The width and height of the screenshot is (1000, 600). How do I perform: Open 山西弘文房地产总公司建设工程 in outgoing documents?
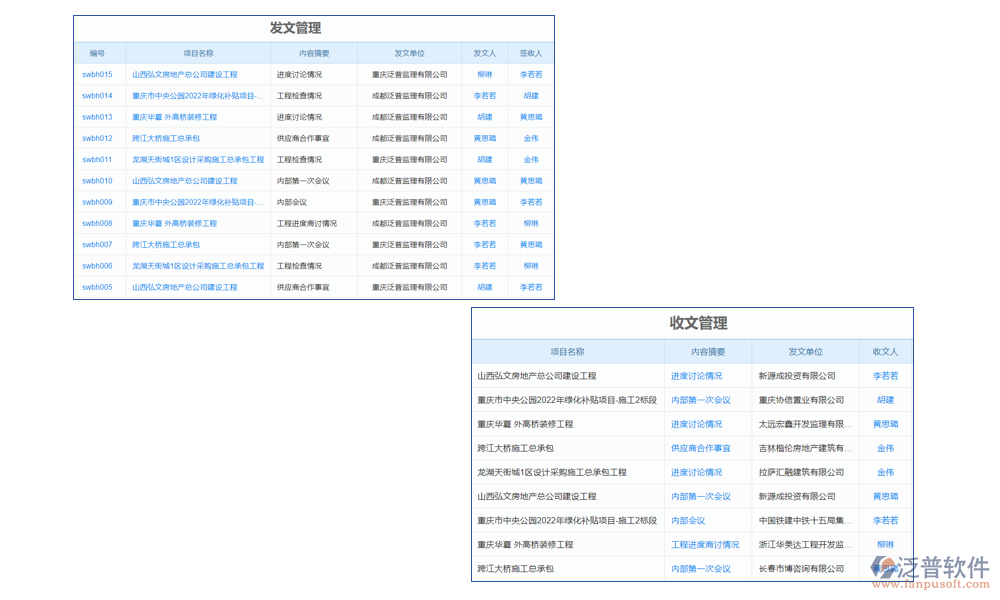coord(185,74)
